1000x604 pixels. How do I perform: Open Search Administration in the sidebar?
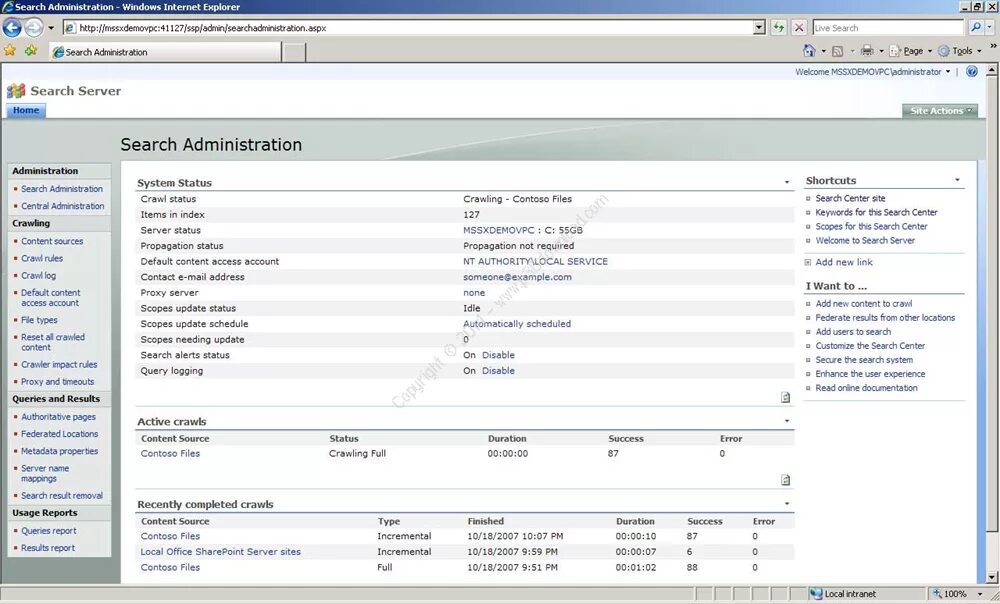[62, 189]
